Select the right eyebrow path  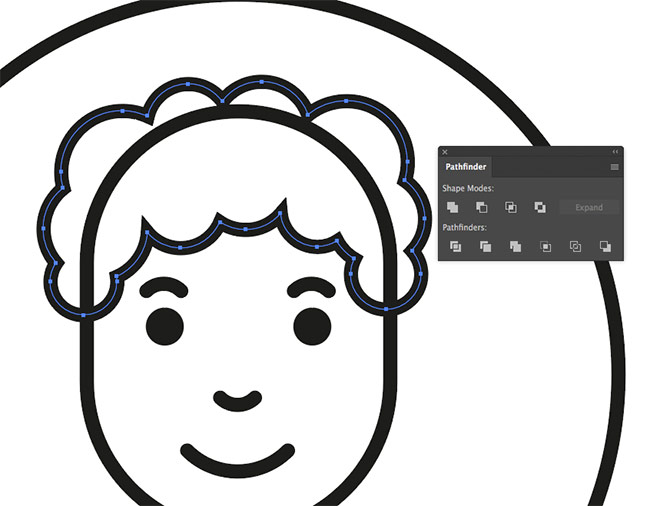pos(311,288)
